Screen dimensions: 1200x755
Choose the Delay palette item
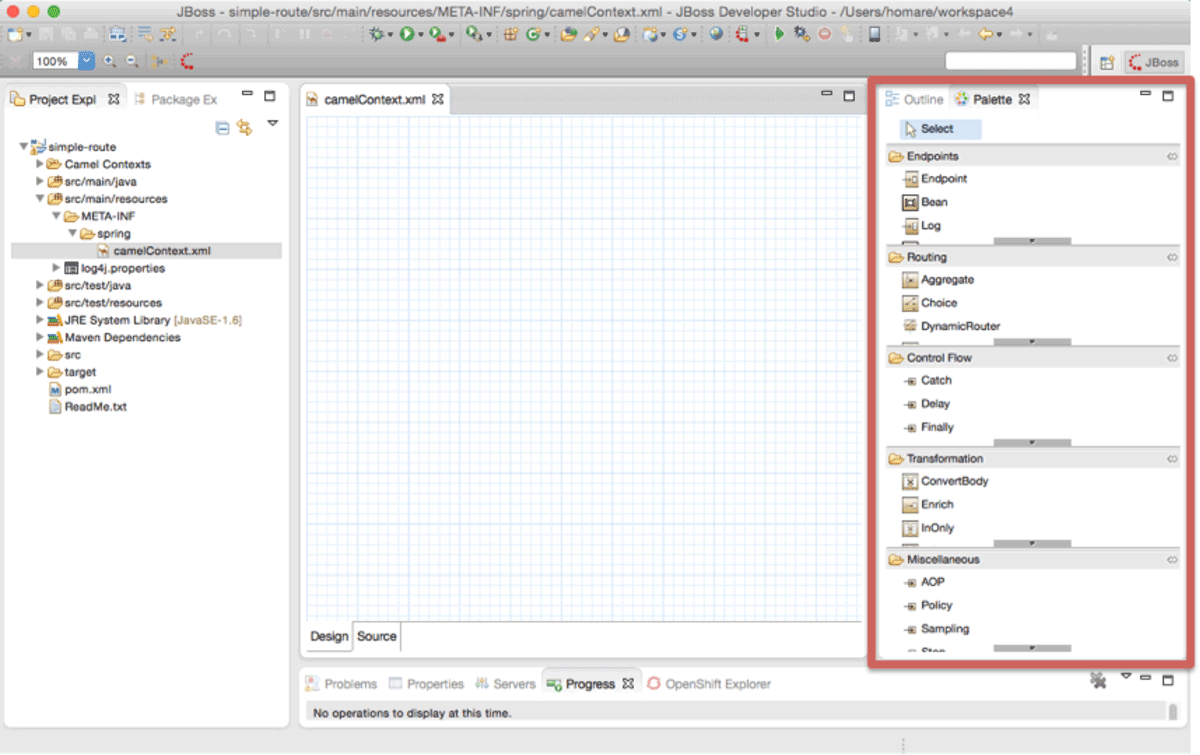(x=927, y=404)
